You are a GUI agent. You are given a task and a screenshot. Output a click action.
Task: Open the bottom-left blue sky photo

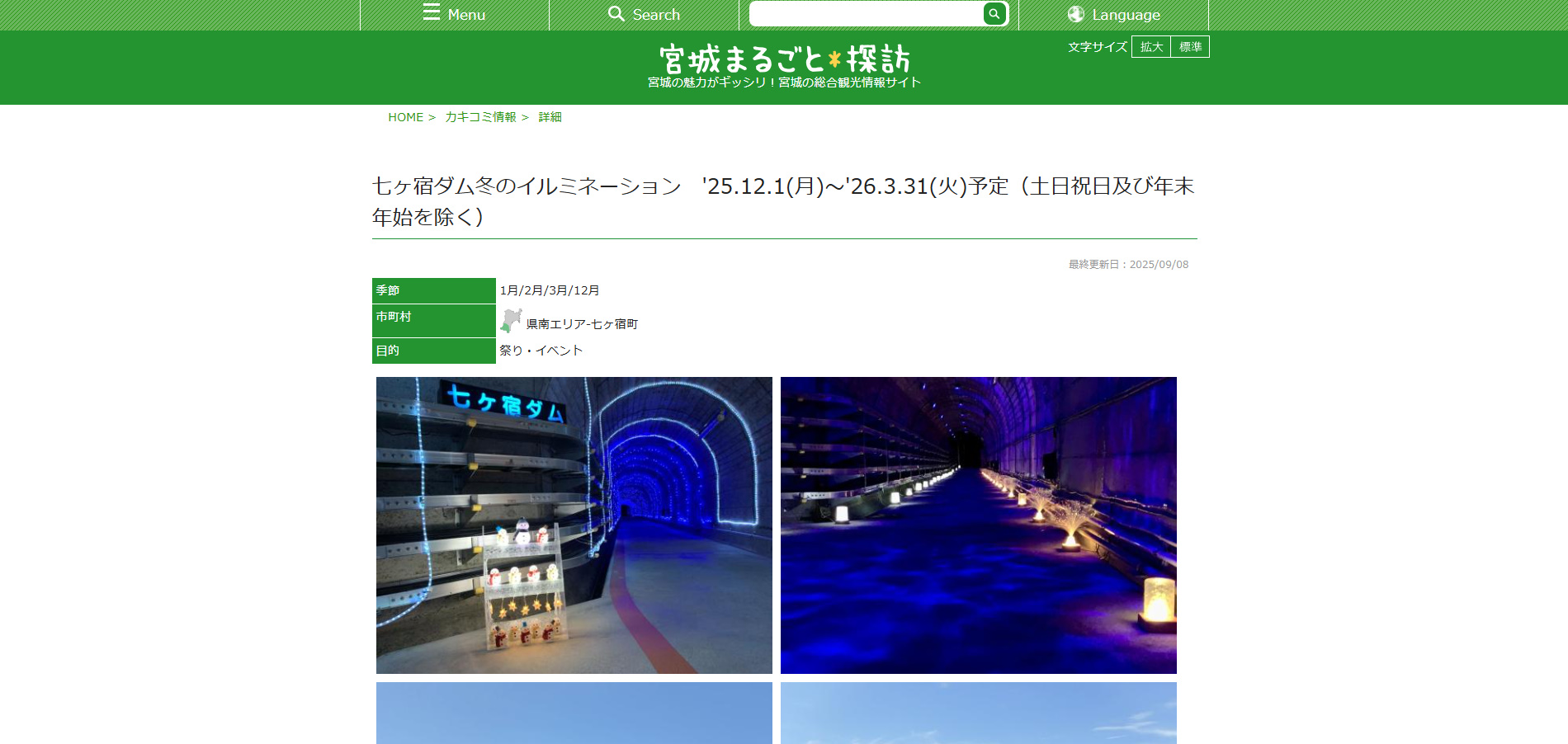(x=574, y=713)
